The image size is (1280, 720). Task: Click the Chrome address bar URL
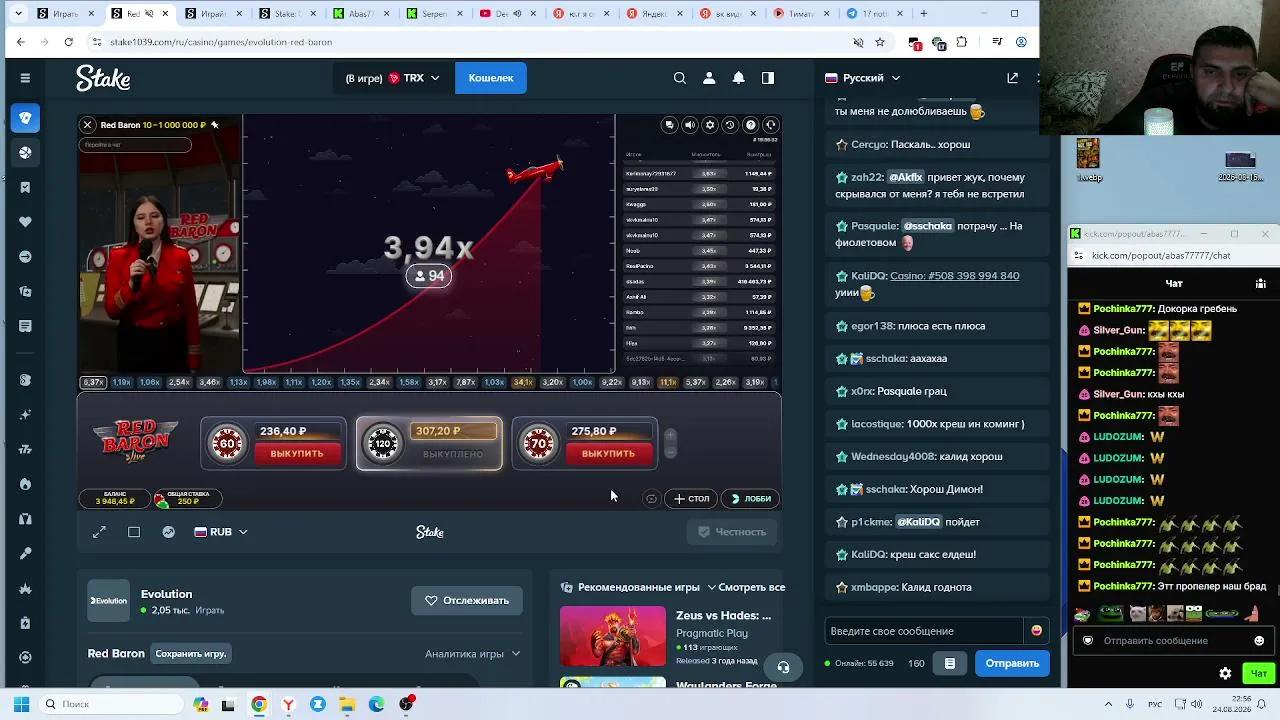221,42
